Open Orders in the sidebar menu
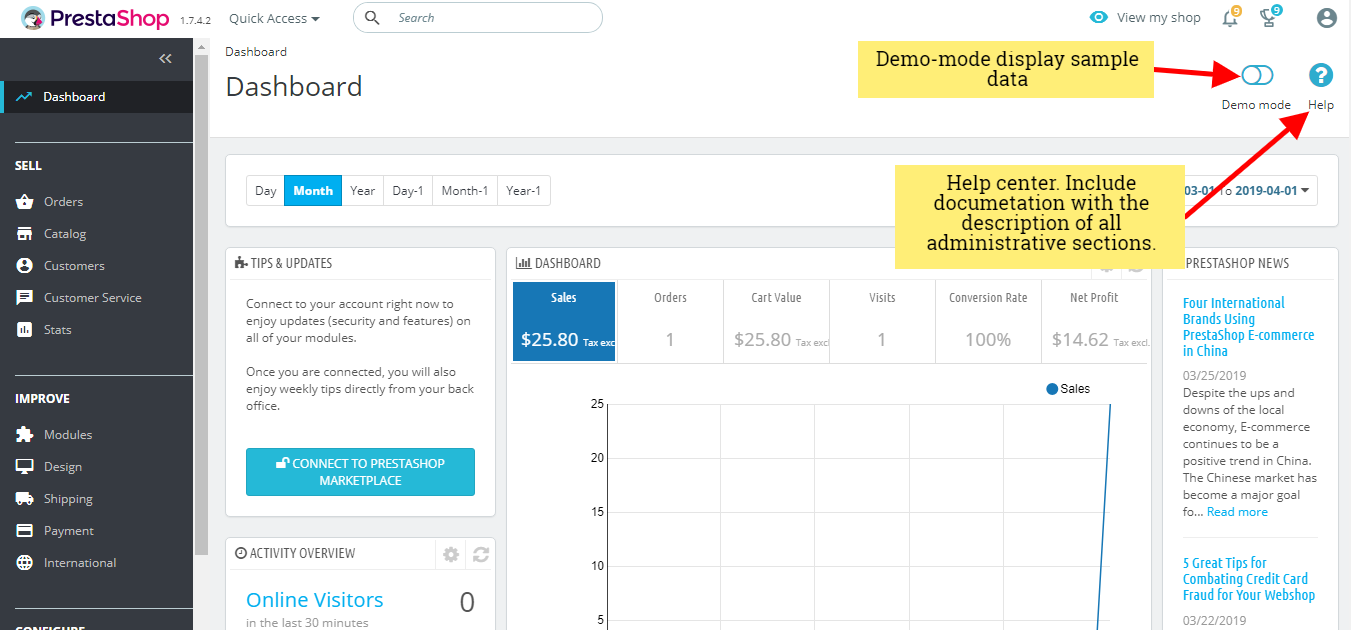Screen dimensions: 1351x630 (x=64, y=202)
